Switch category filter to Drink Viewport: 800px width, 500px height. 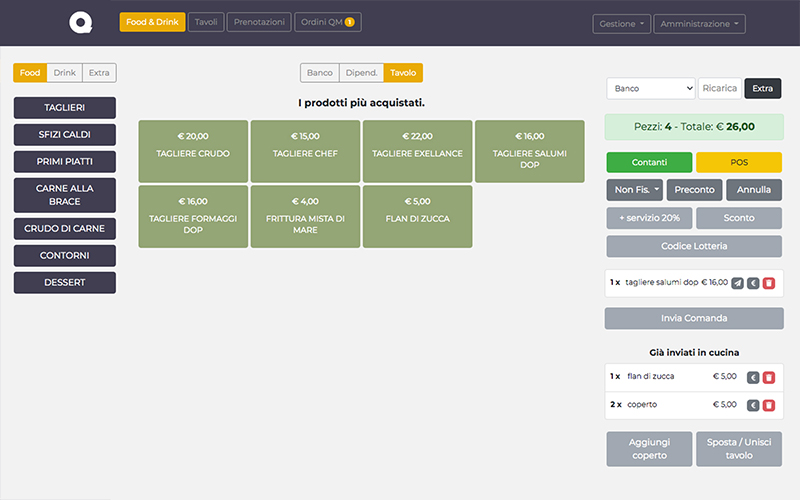coord(64,73)
